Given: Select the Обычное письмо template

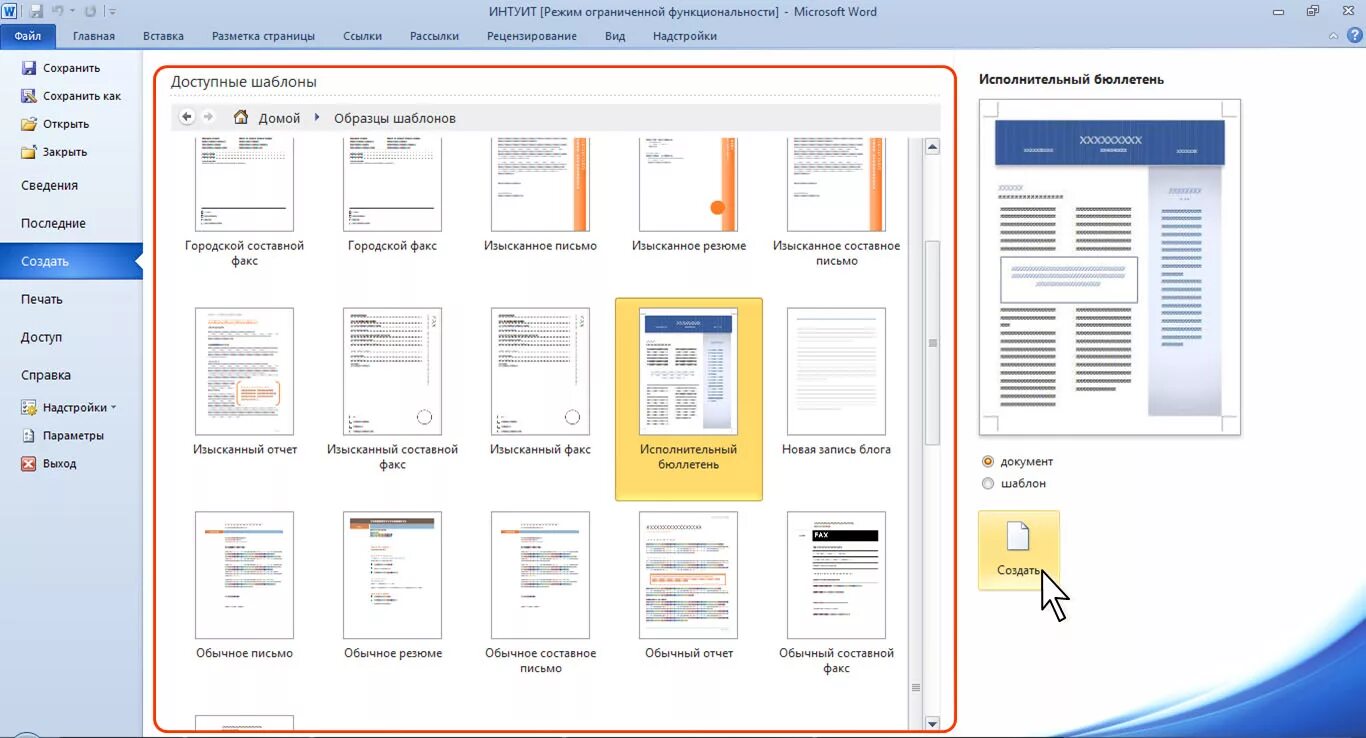Looking at the screenshot, I should click(245, 588).
